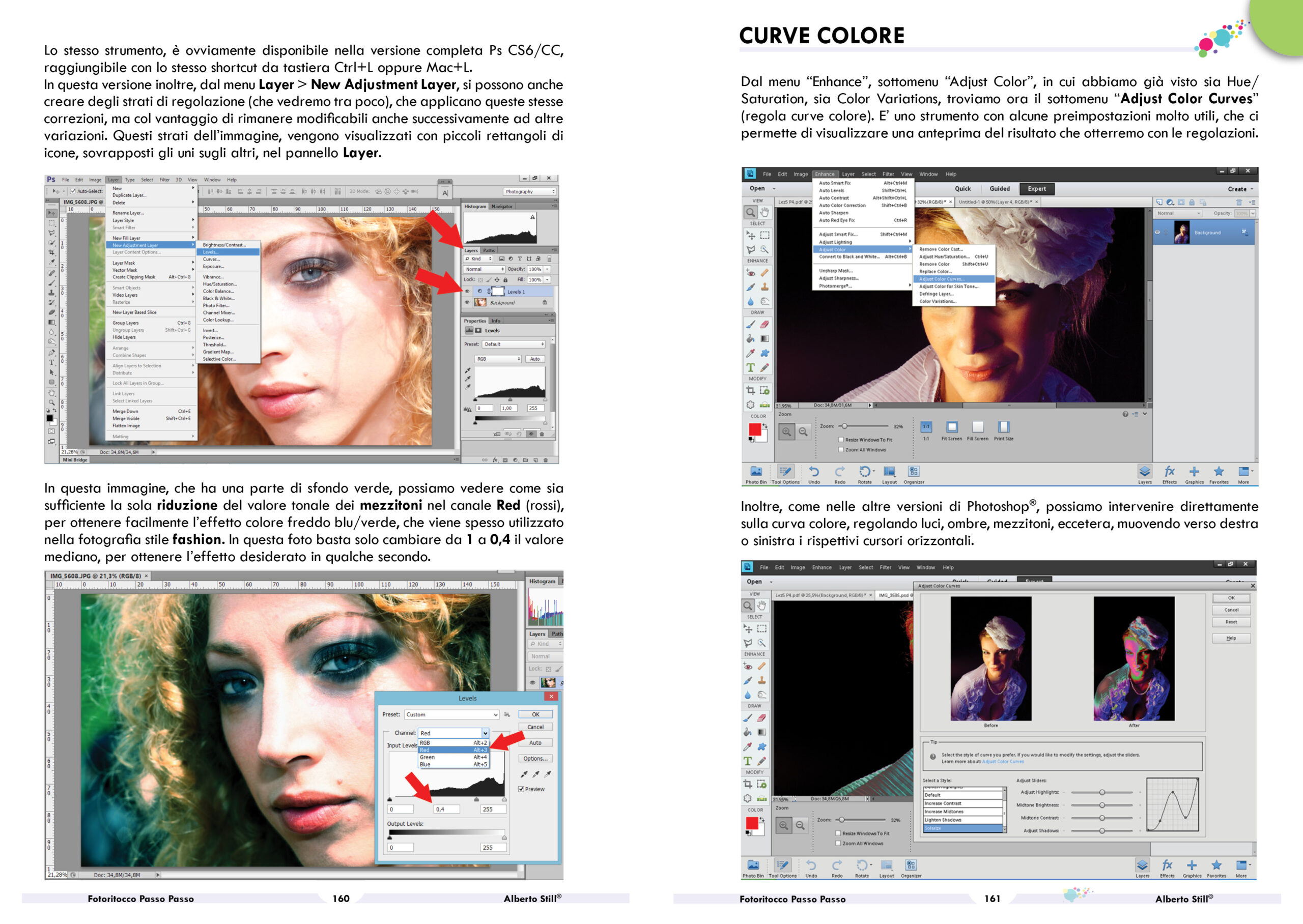Click red foreground color swatch, Enhance-menu Elements window
The width and height of the screenshot is (1303, 924).
point(754,429)
